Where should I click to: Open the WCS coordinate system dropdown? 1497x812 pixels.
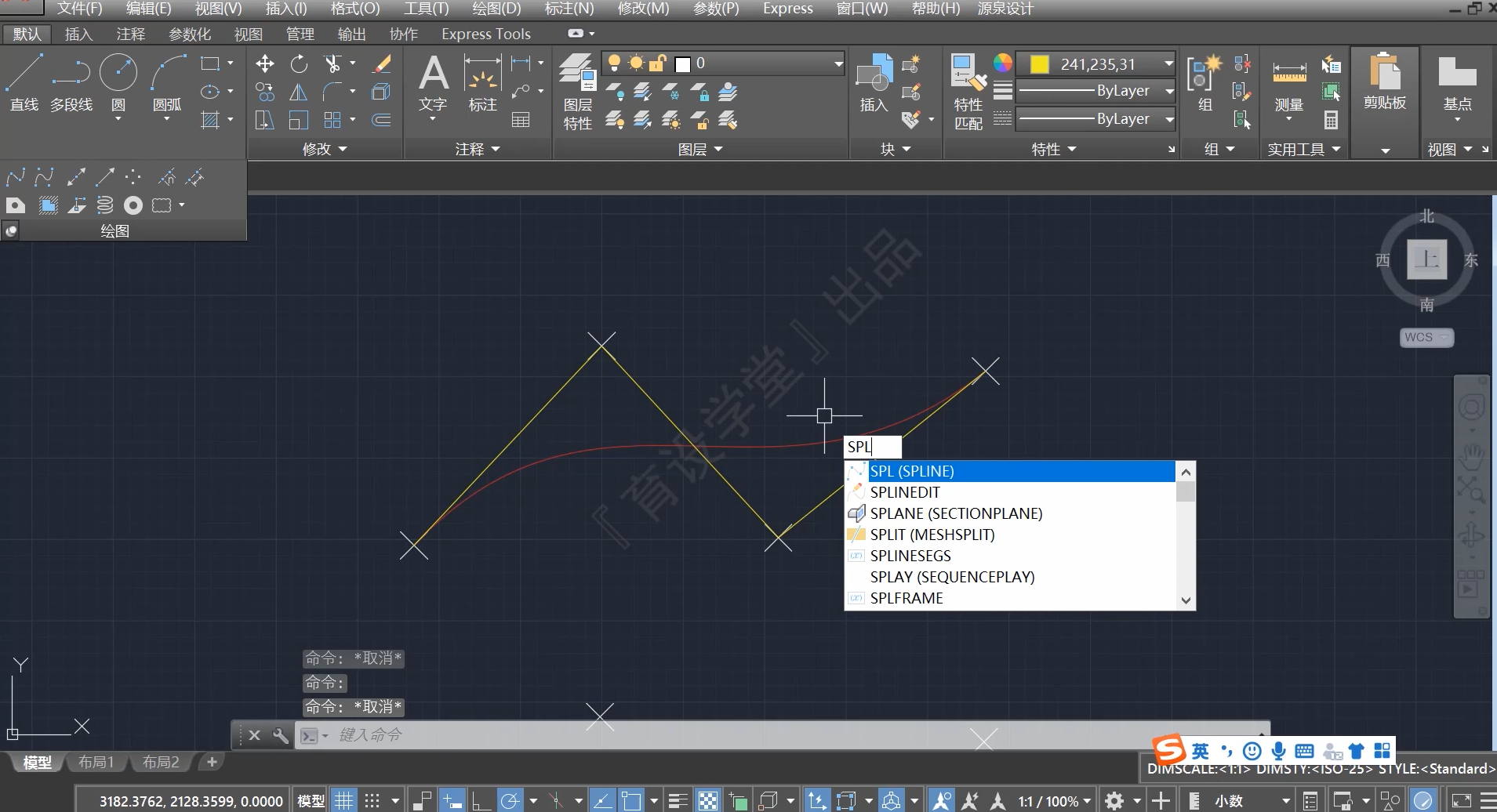[x=1426, y=337]
